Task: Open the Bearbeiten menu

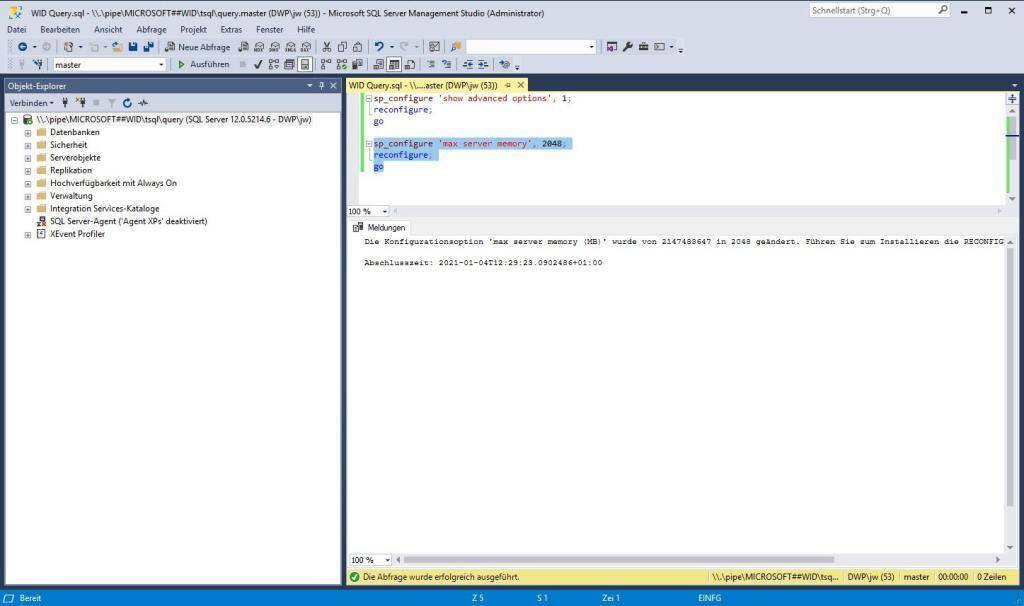Action: coord(60,29)
